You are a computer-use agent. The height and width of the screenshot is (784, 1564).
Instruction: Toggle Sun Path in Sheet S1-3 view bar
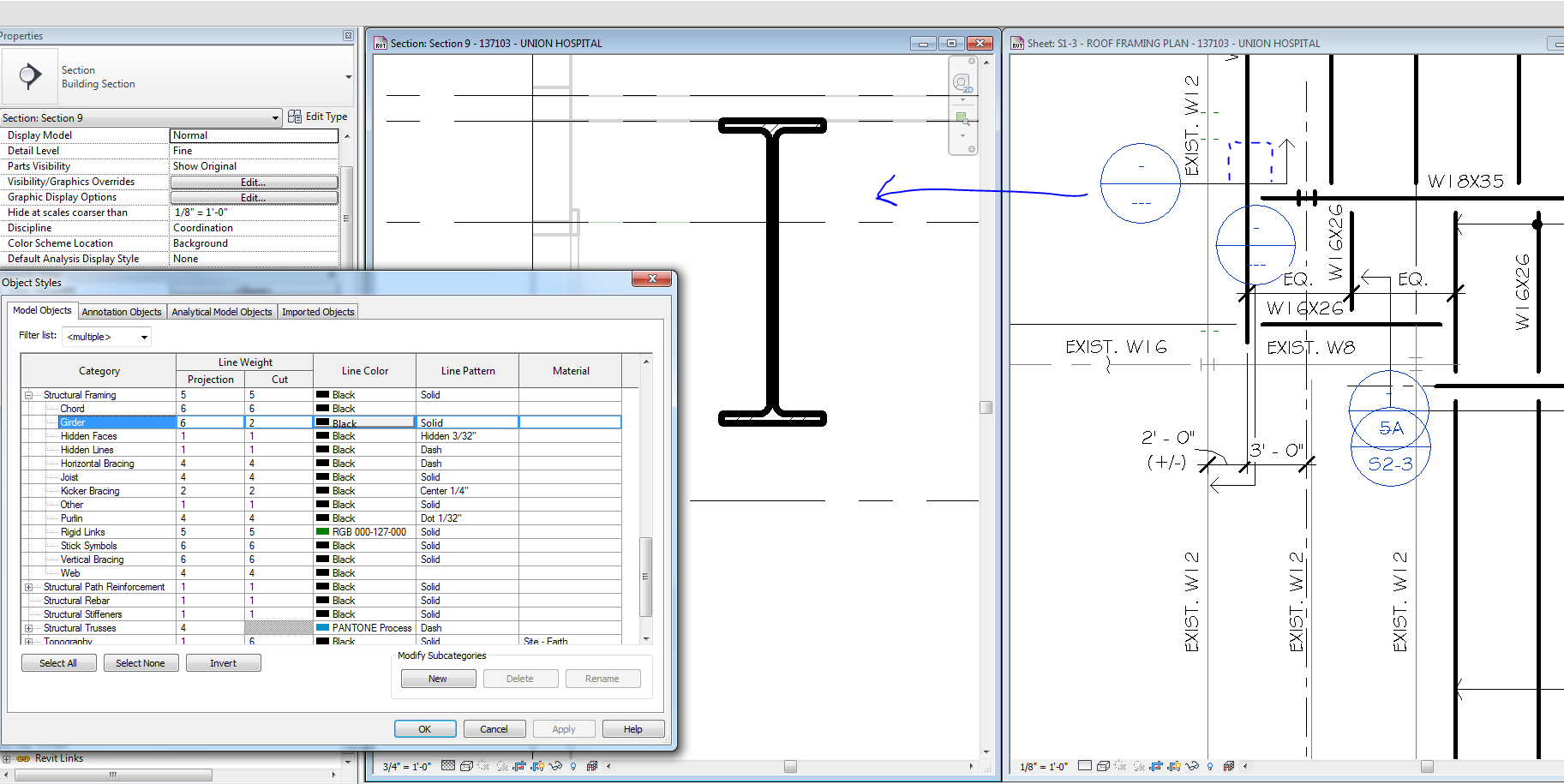(x=1120, y=766)
